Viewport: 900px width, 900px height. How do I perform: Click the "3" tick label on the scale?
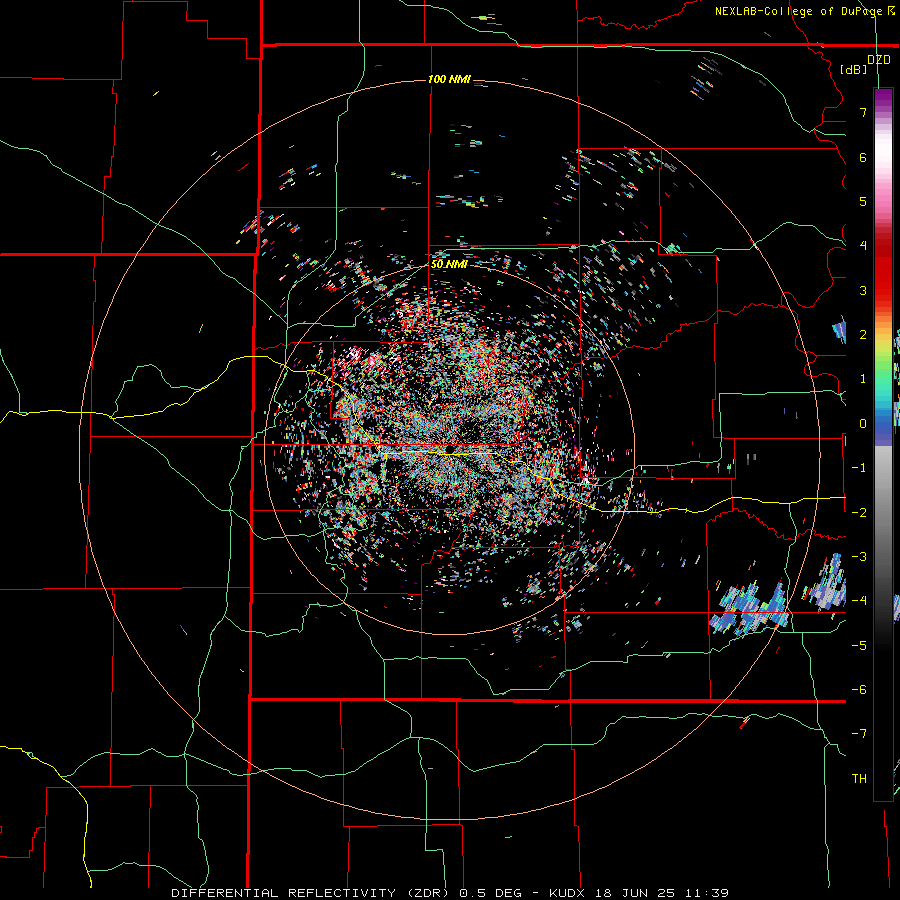(863, 290)
